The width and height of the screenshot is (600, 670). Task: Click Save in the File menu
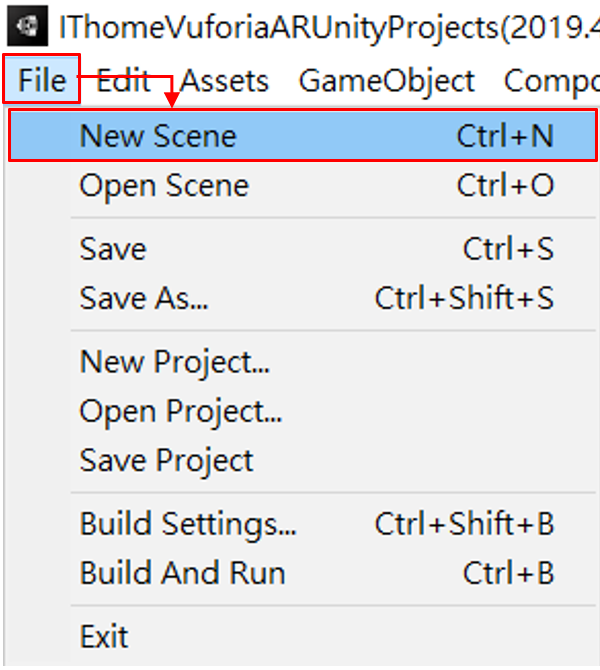pos(113,249)
